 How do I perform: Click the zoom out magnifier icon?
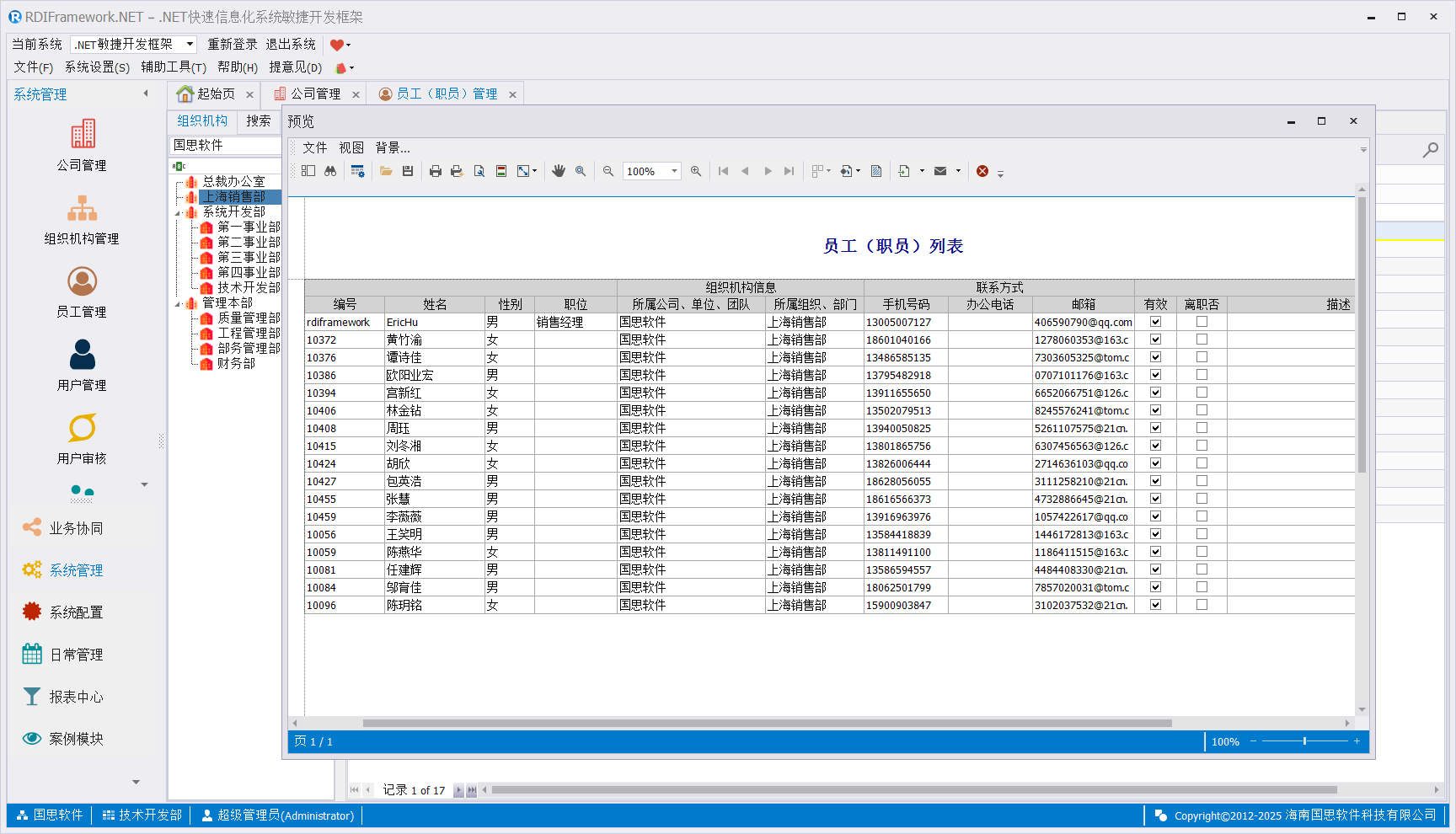click(608, 171)
